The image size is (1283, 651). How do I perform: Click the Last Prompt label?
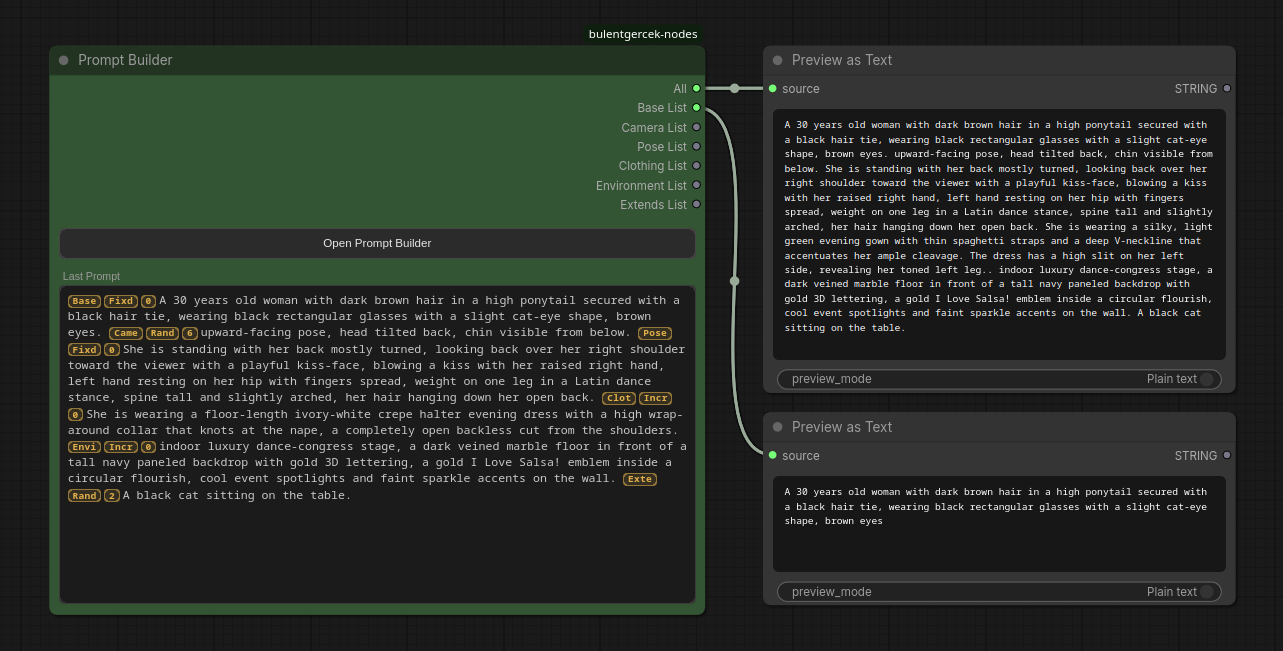click(x=91, y=276)
